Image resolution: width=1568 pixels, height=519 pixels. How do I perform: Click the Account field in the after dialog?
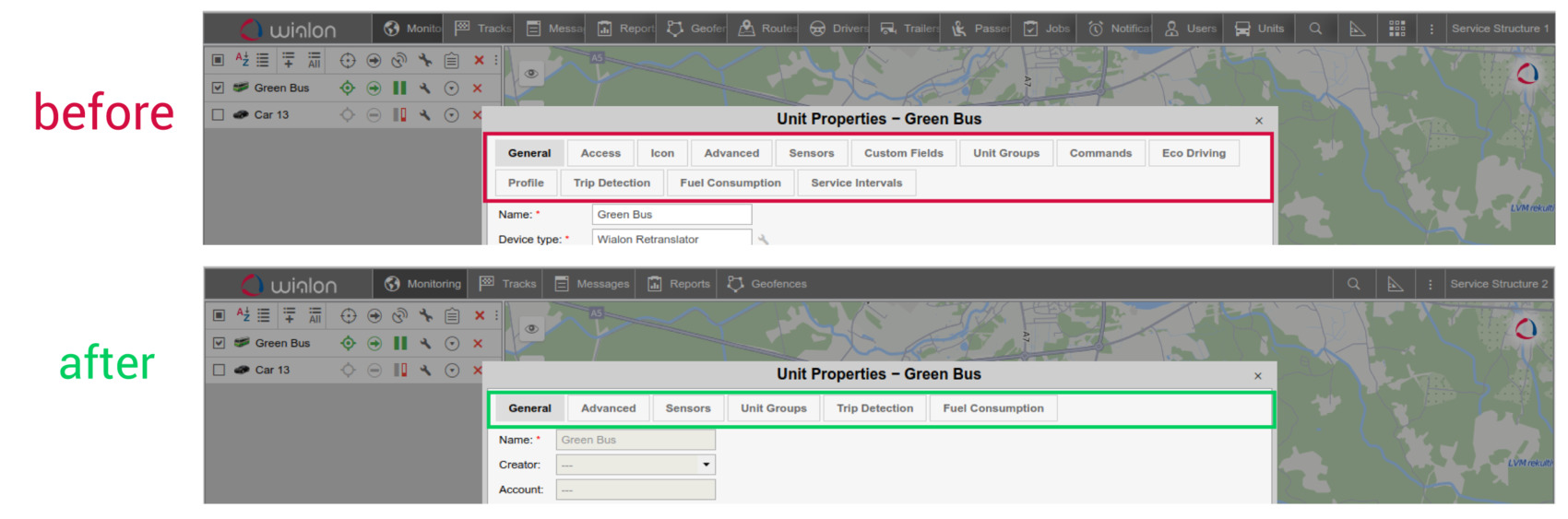(636, 490)
